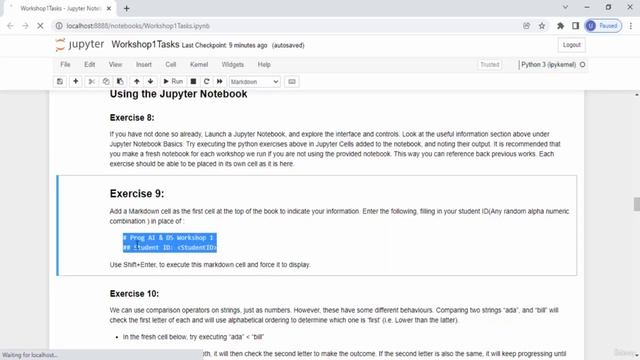
Task: Open the Edit menu
Action: click(x=89, y=64)
